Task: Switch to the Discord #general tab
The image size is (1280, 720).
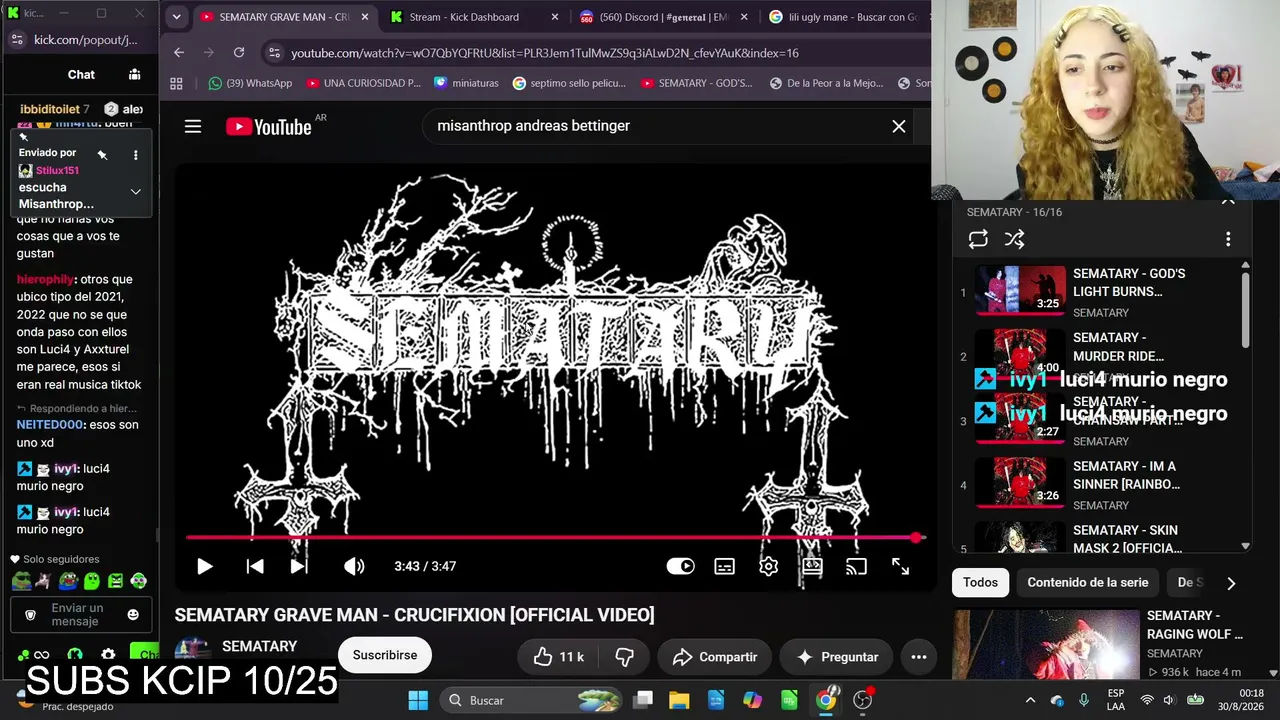Action: (x=664, y=17)
